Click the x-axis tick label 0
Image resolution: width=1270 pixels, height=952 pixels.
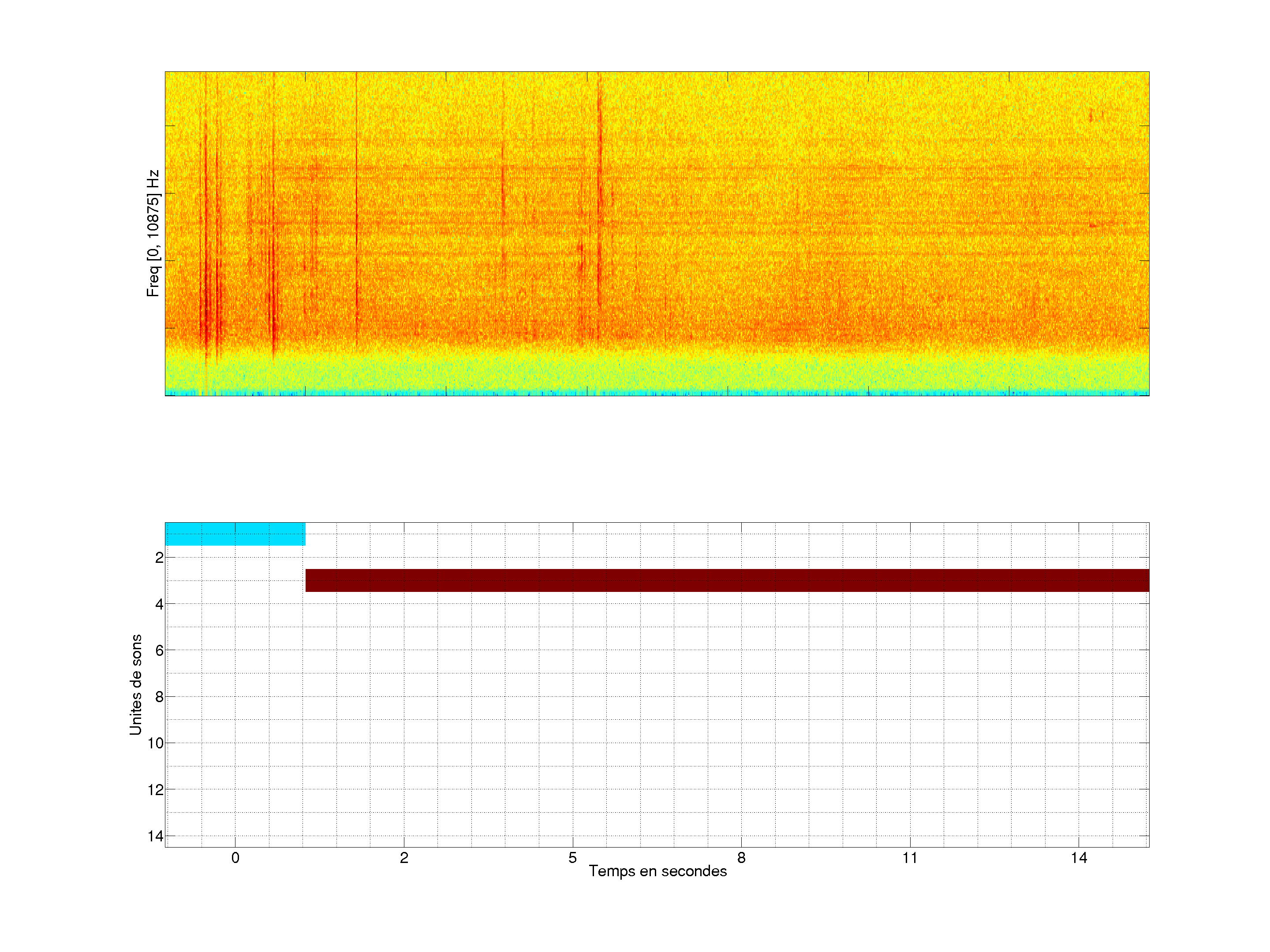point(235,858)
